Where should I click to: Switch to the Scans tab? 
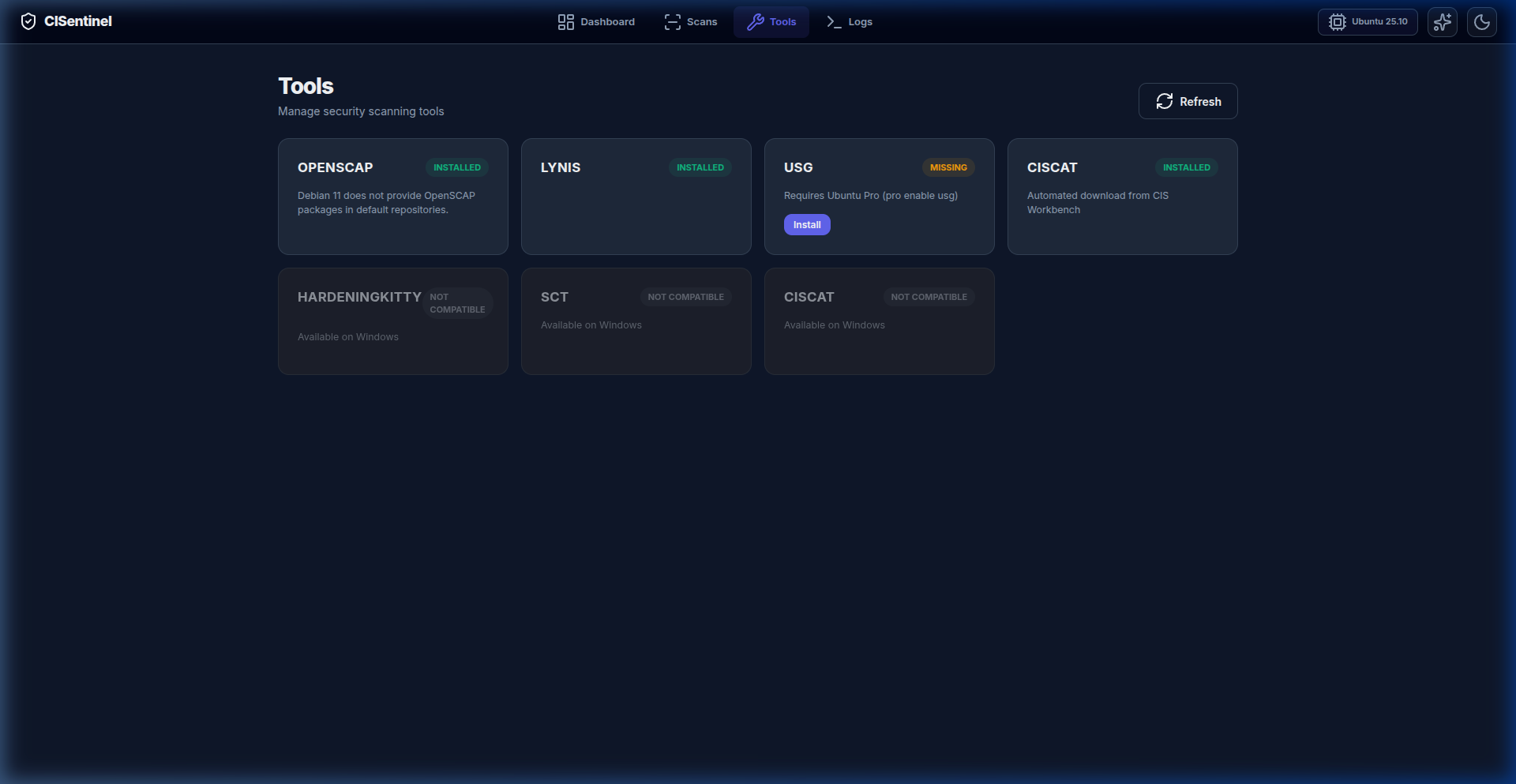click(x=691, y=22)
